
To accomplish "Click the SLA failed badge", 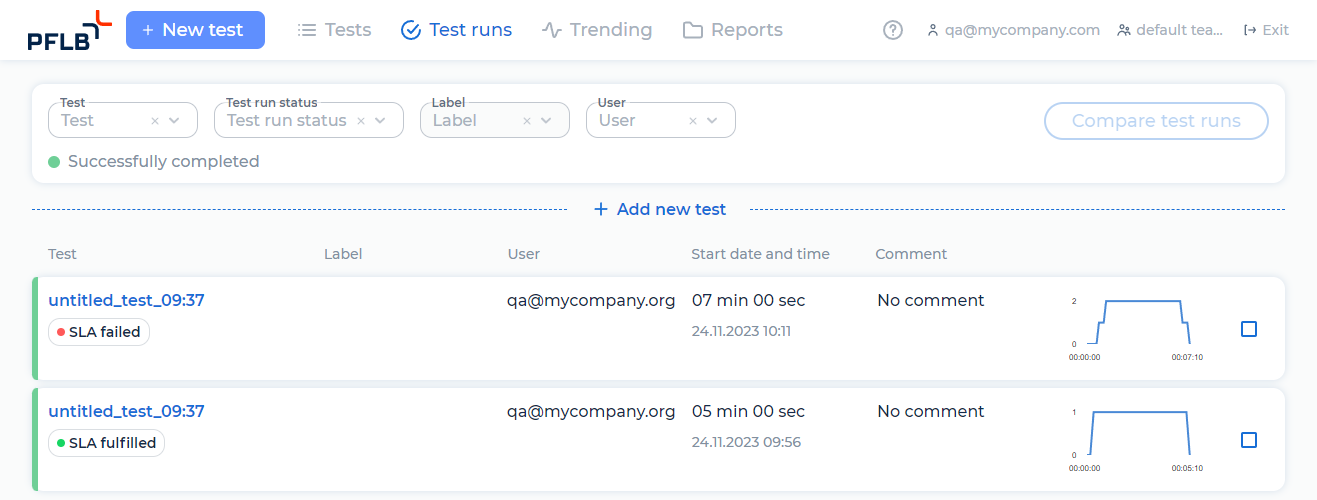I will (x=99, y=332).
